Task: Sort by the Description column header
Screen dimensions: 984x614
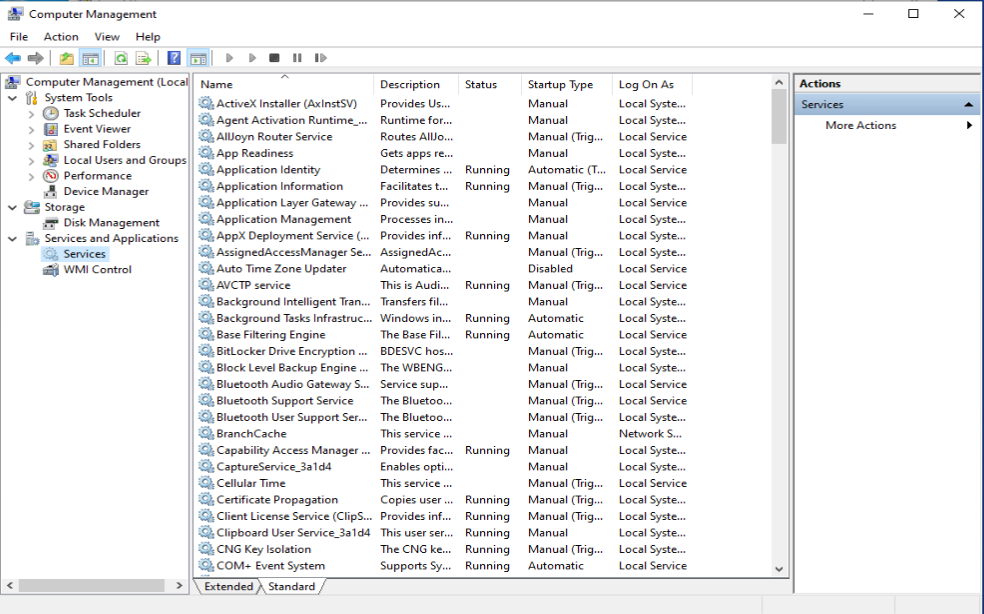Action: point(415,84)
